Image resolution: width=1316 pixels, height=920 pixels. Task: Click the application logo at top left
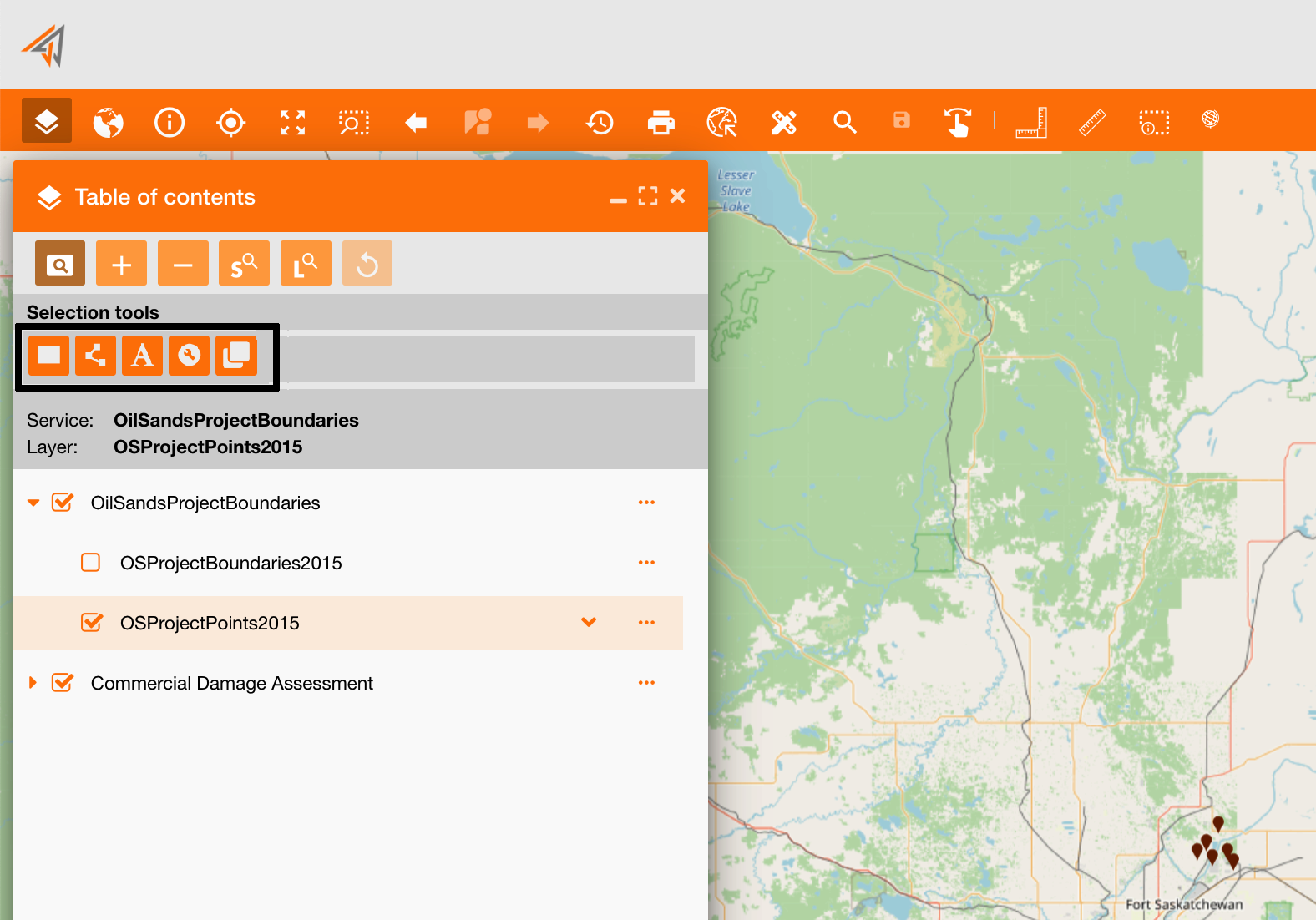(43, 46)
